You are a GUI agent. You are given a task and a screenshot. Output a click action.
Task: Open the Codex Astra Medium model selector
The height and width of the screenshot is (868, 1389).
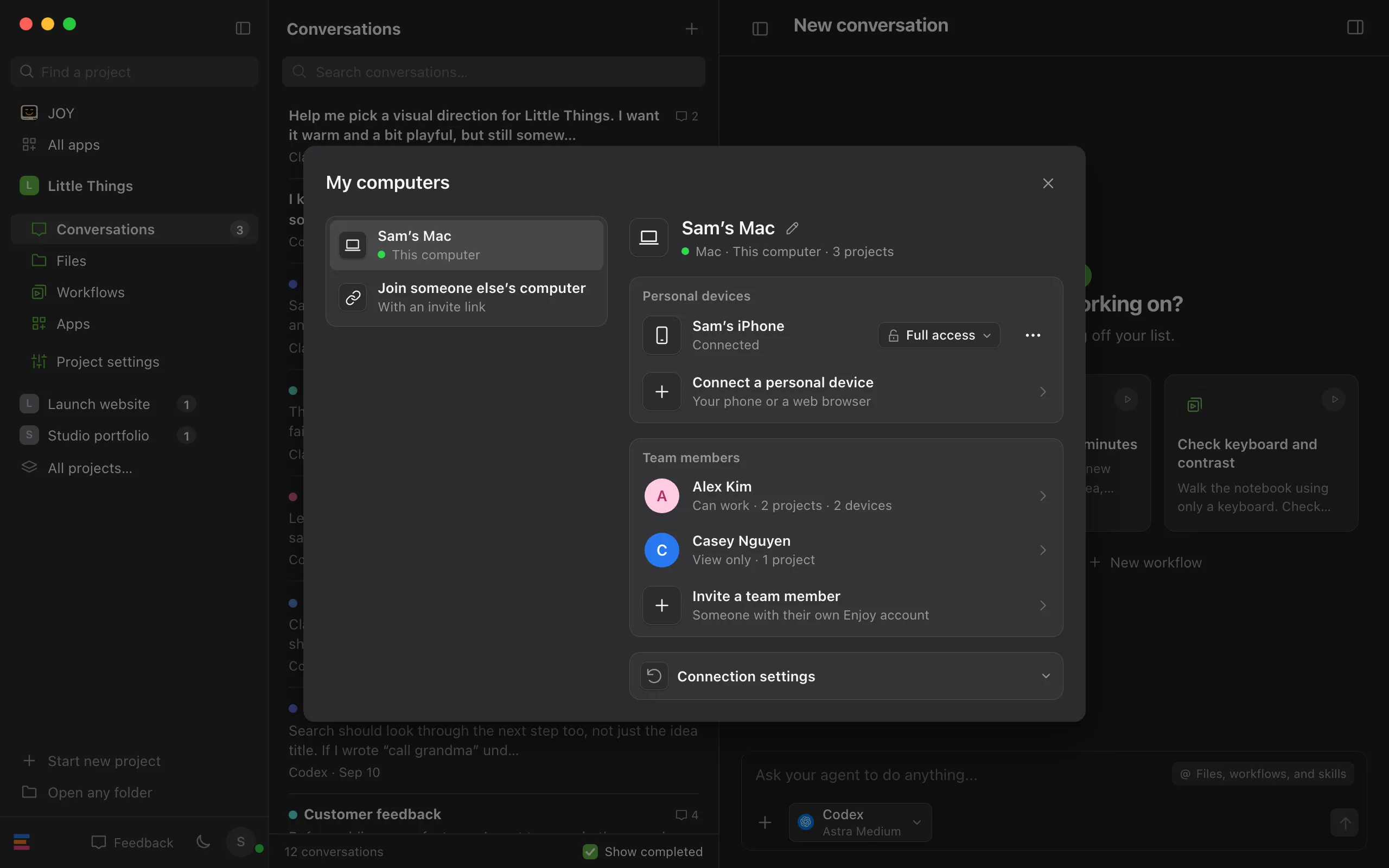click(x=860, y=822)
